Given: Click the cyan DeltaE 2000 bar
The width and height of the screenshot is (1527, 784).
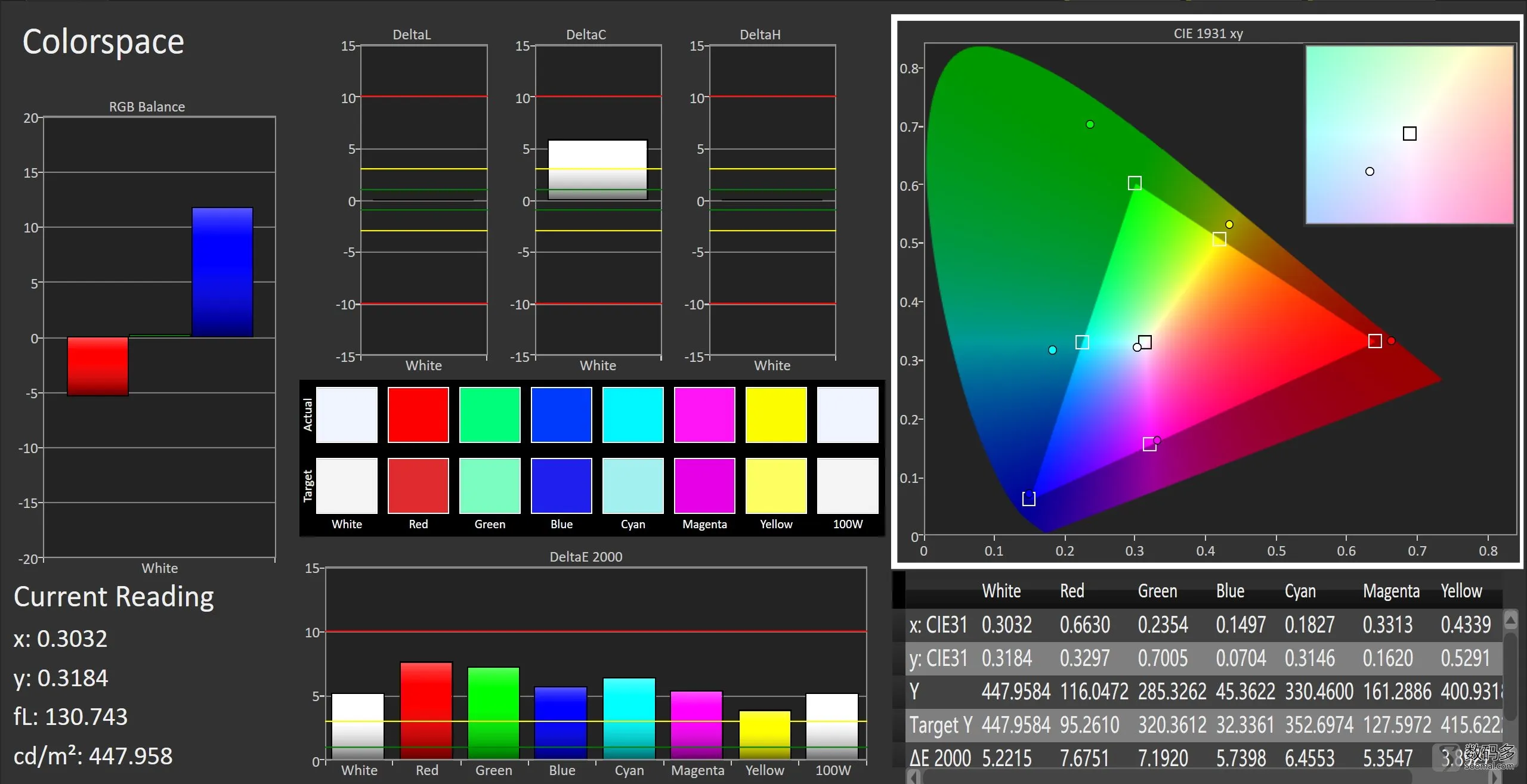Looking at the screenshot, I should pyautogui.click(x=629, y=718).
